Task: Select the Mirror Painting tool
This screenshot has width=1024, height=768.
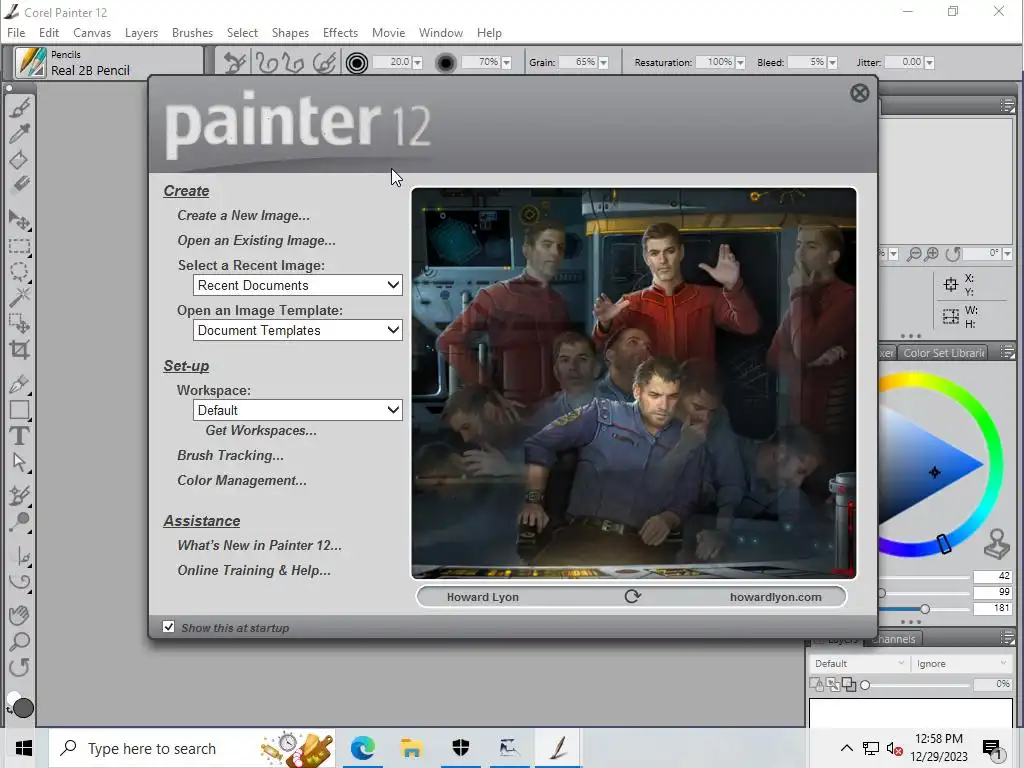Action: [22, 556]
